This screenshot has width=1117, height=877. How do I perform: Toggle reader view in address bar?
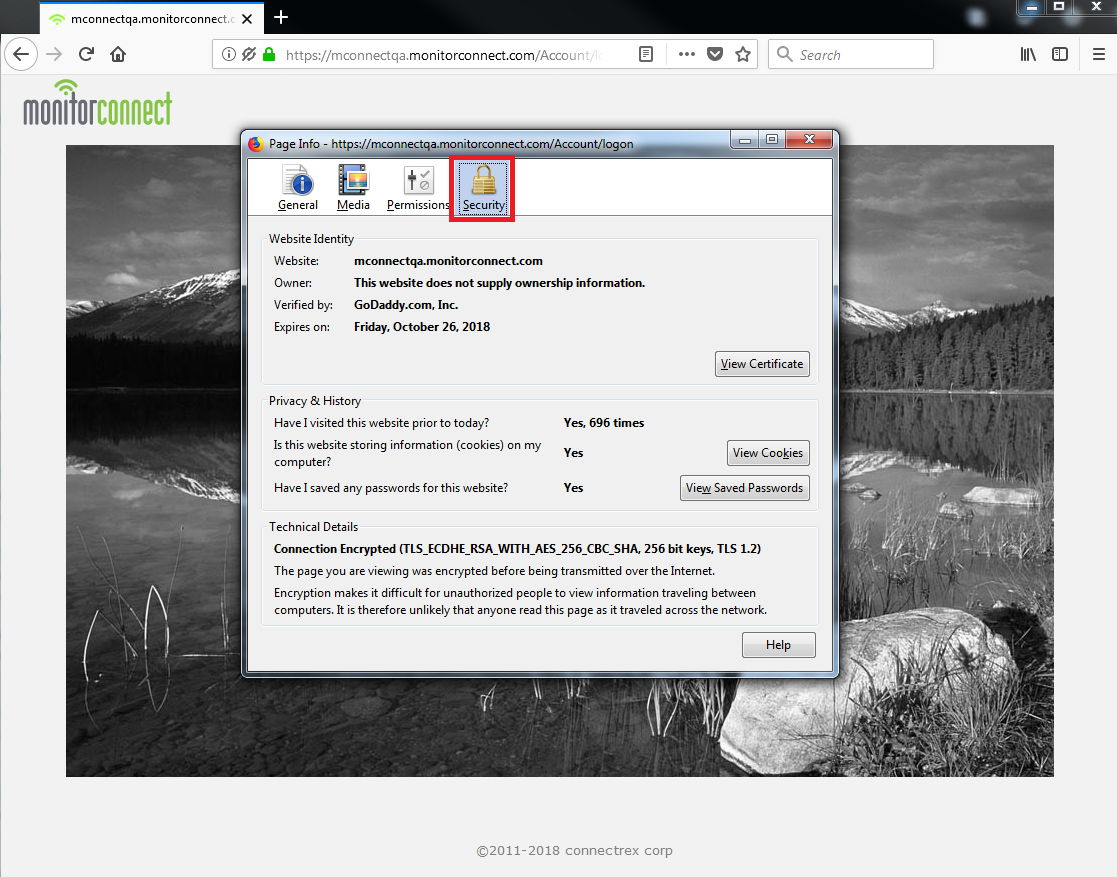click(x=647, y=55)
